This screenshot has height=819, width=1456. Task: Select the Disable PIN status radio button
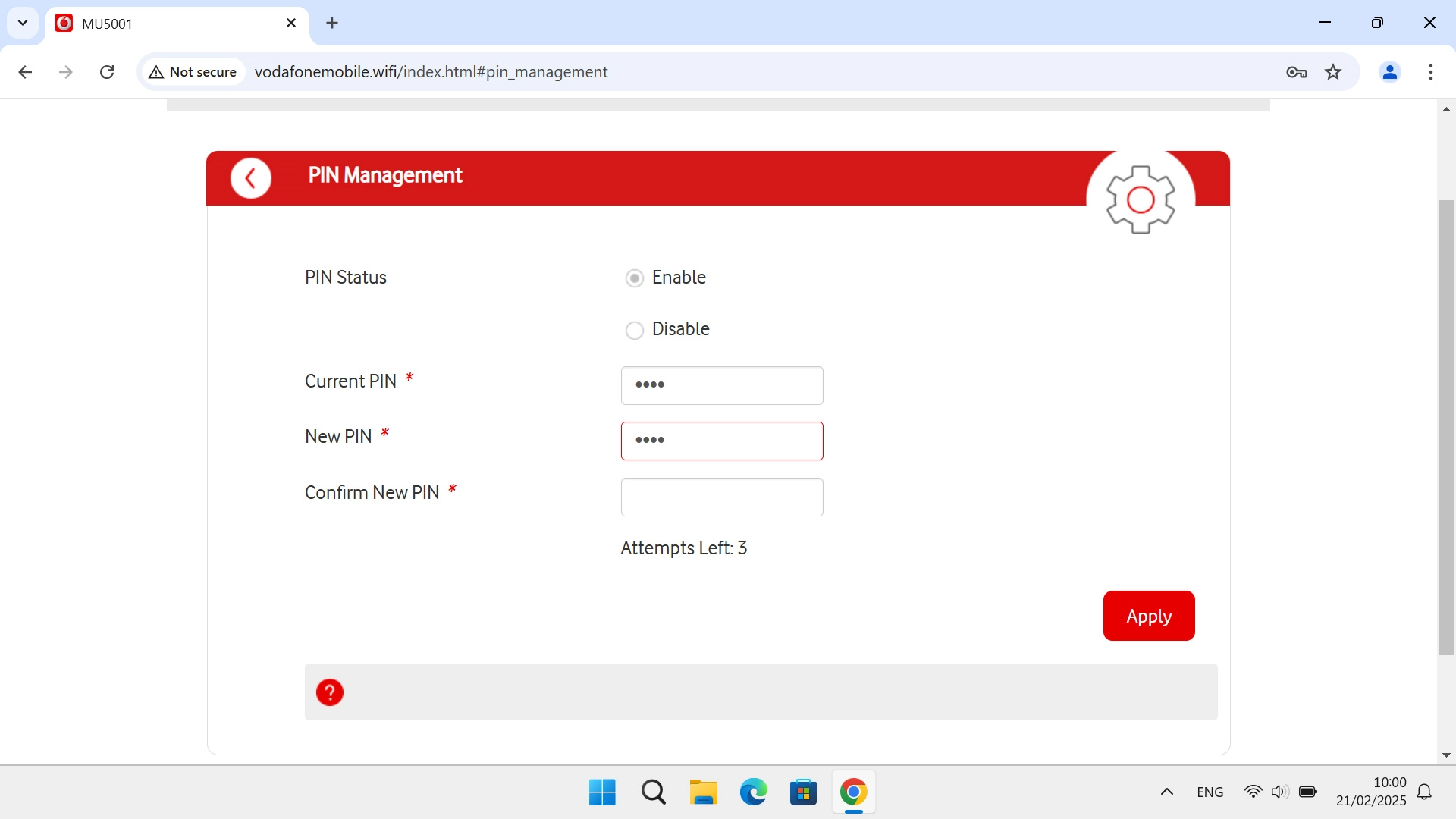[x=635, y=330]
